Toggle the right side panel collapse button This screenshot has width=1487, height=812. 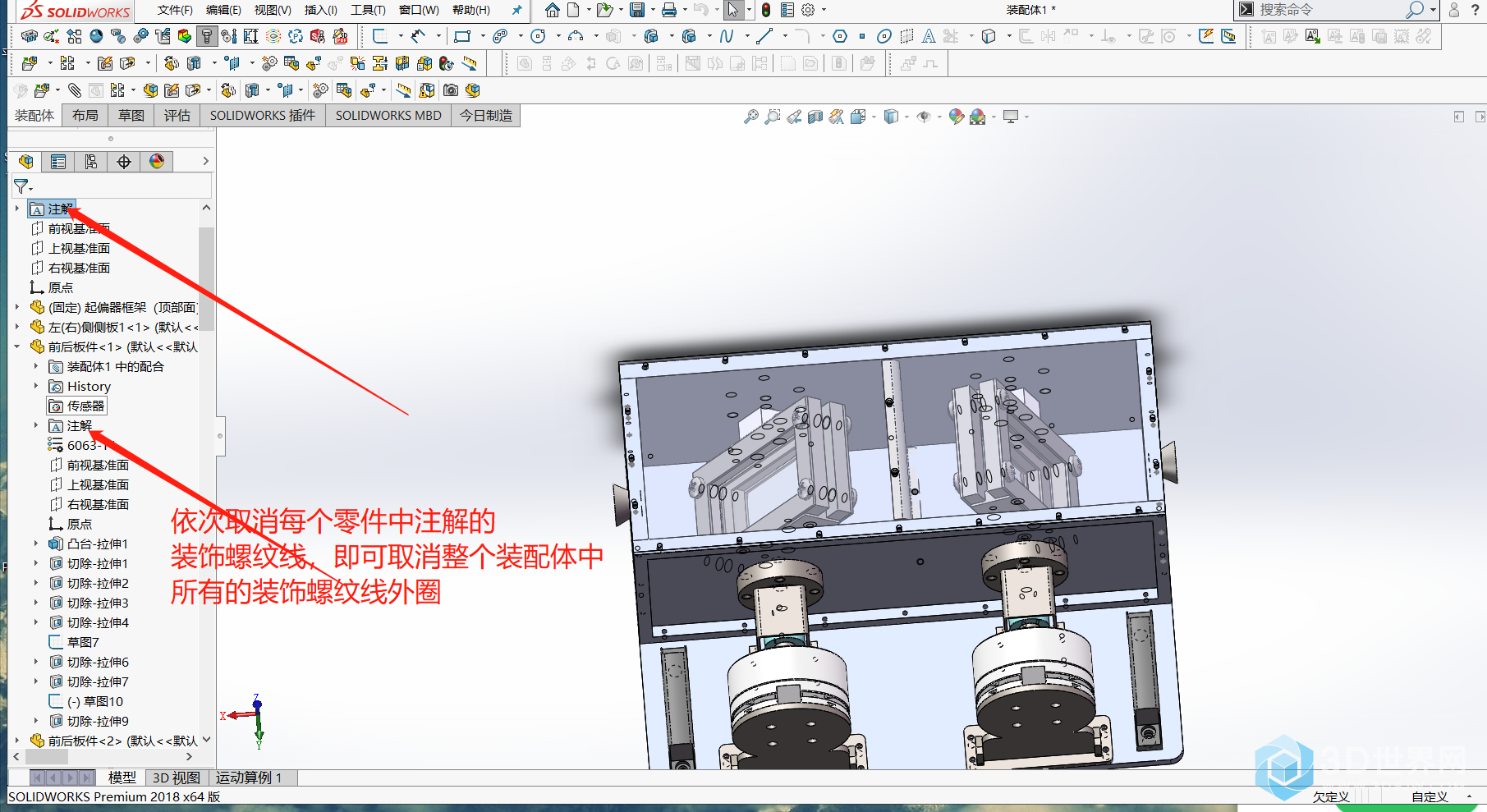[x=1480, y=117]
